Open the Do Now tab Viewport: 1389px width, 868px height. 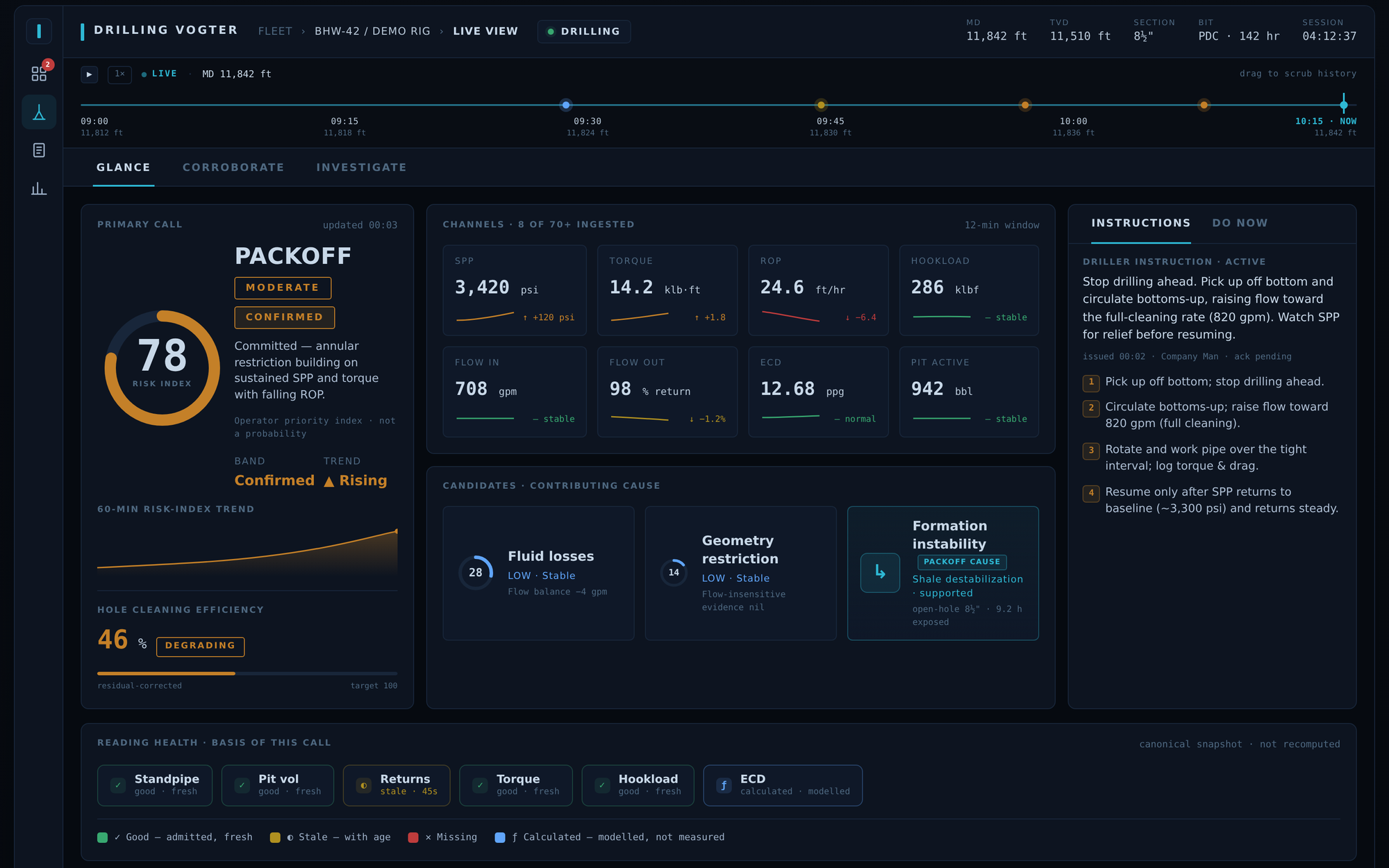(1240, 223)
